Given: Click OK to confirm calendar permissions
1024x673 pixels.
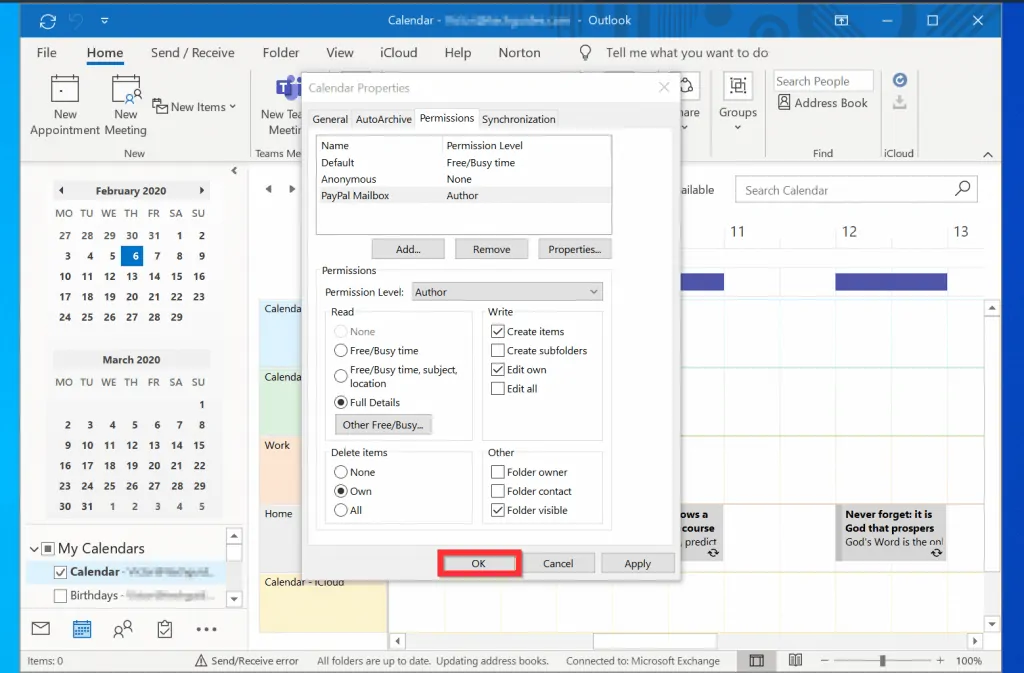Looking at the screenshot, I should pos(479,564).
